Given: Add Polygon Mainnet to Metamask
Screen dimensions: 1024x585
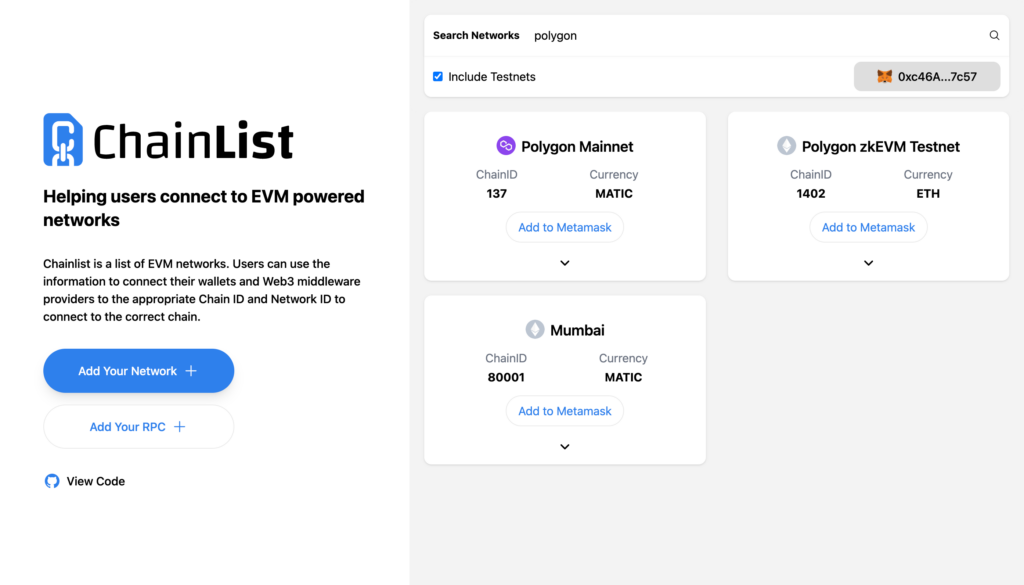Looking at the screenshot, I should click(565, 227).
